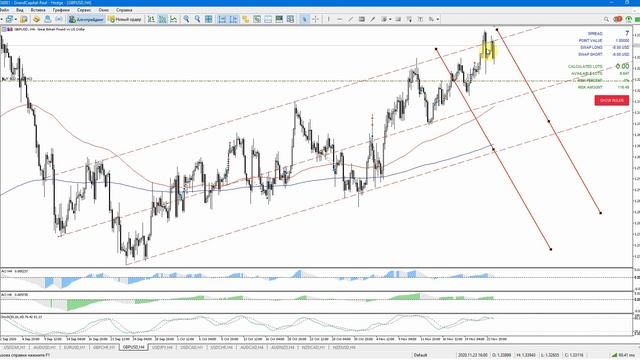Open the Profiles toolbar icon
Viewport: 640px width, 360px height.
24,19
